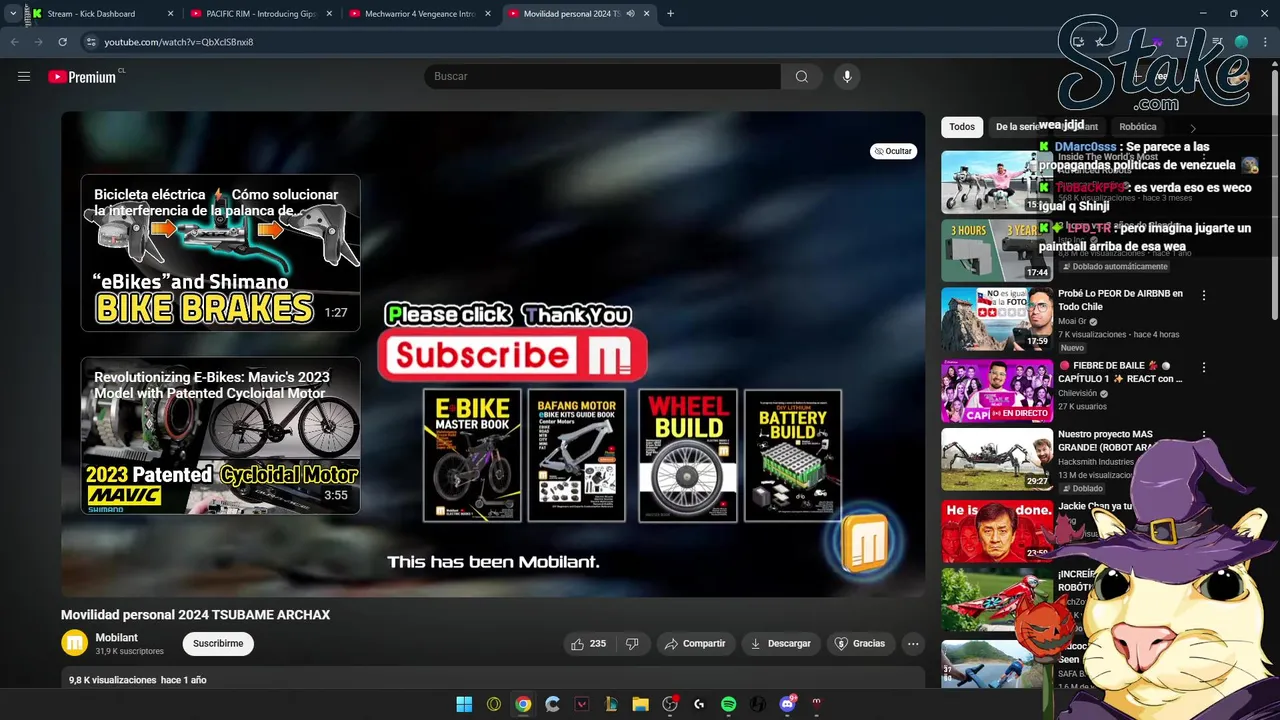Click the search magnifier button
The width and height of the screenshot is (1280, 720).
pyautogui.click(x=802, y=77)
